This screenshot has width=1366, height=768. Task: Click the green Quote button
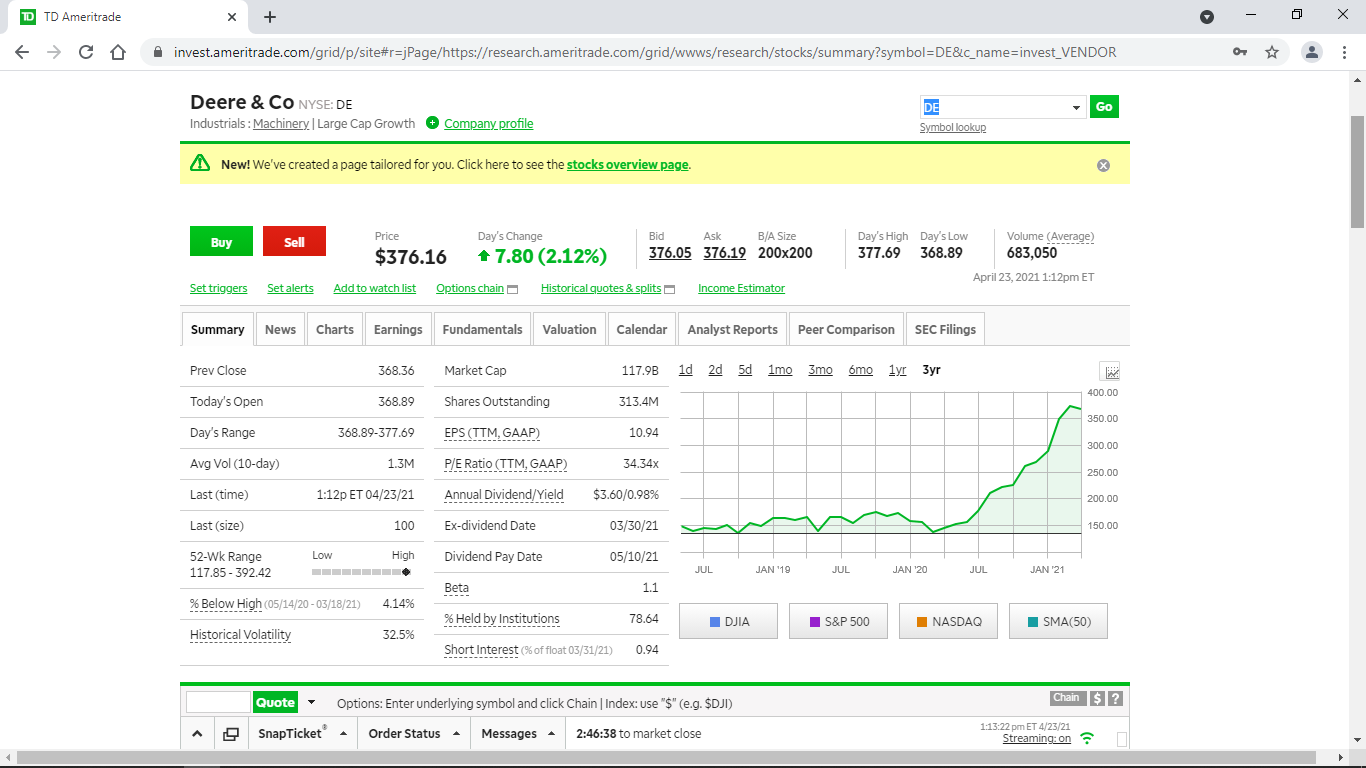tap(275, 702)
